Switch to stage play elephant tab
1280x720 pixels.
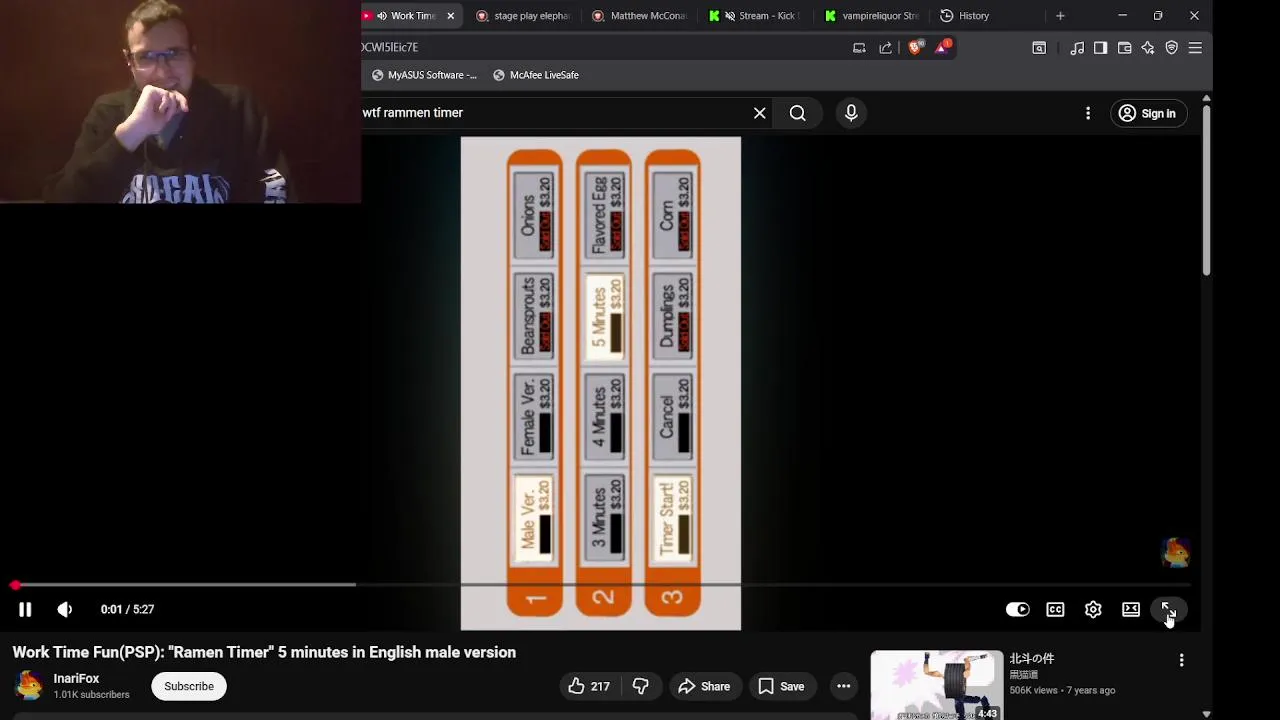coord(523,16)
